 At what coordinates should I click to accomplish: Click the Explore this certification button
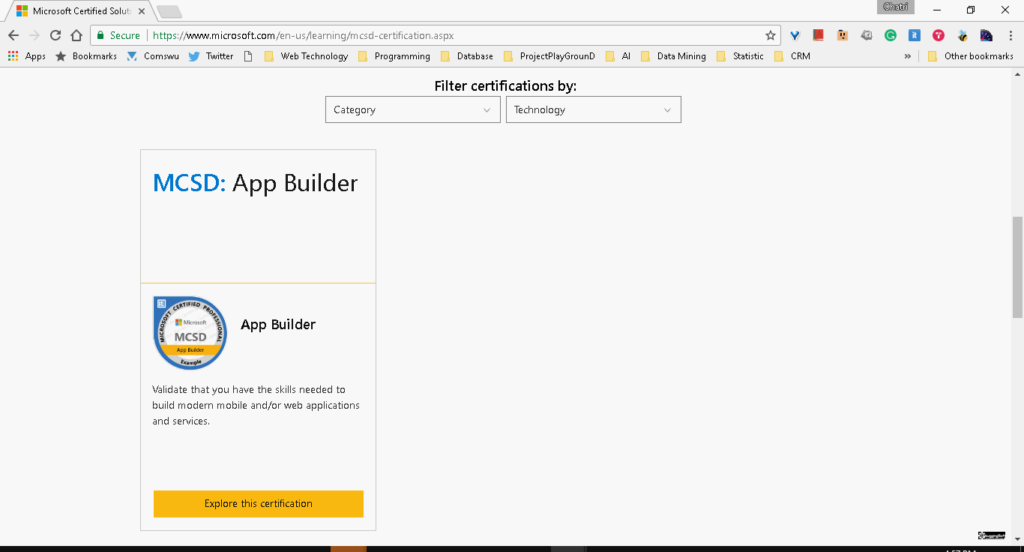[x=259, y=504]
